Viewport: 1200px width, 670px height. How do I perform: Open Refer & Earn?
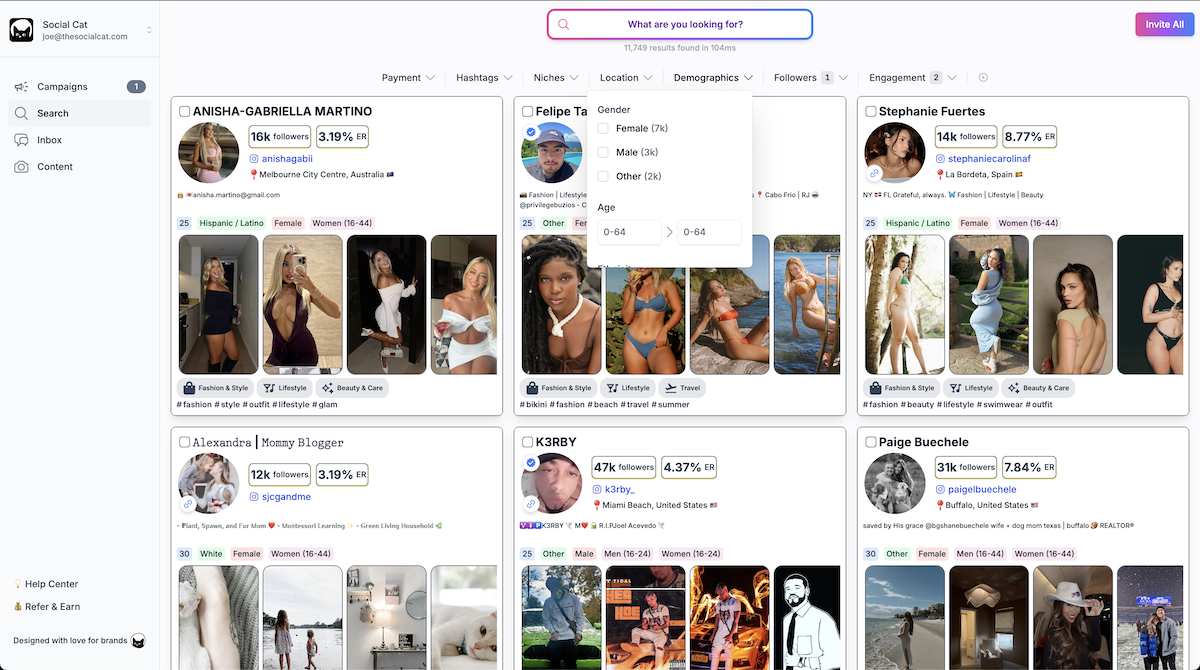click(47, 607)
